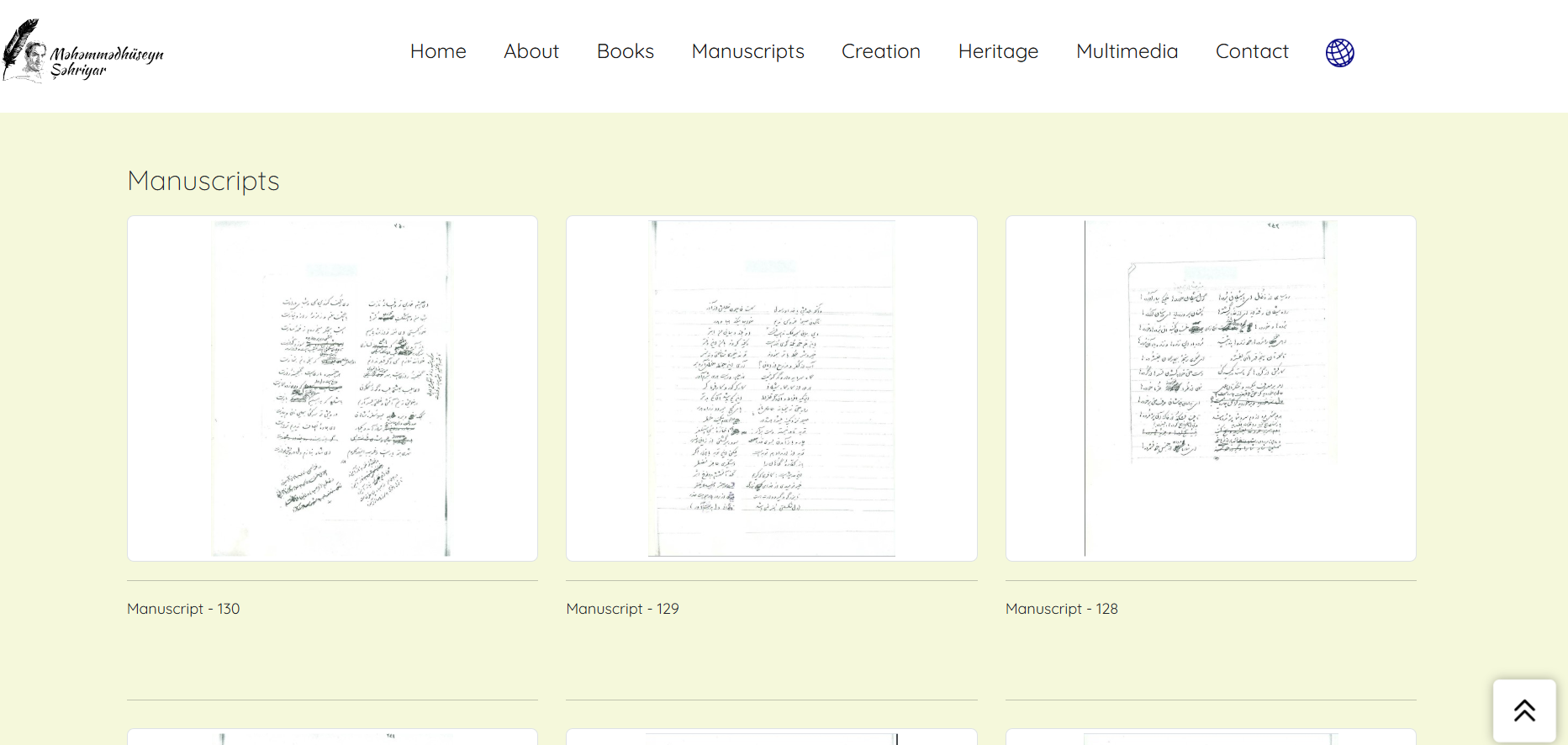Screen dimensions: 1568x745
Task: Click the "Manuscript - 130" title link
Action: pyautogui.click(x=183, y=609)
